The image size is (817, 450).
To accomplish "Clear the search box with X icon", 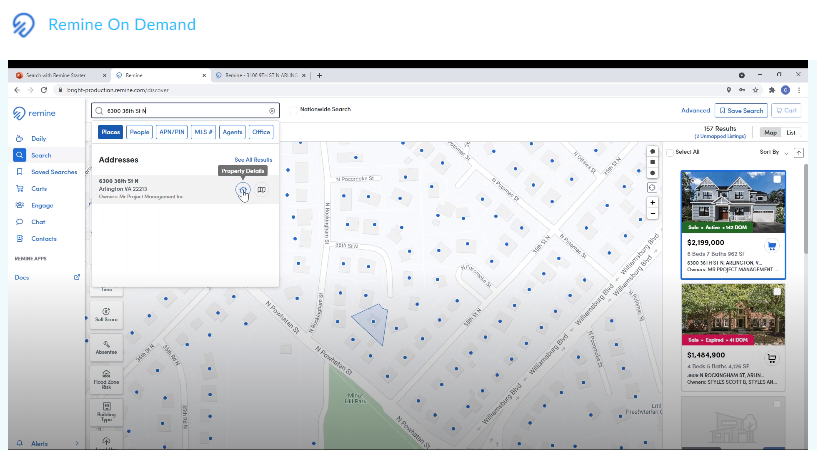I will [272, 111].
